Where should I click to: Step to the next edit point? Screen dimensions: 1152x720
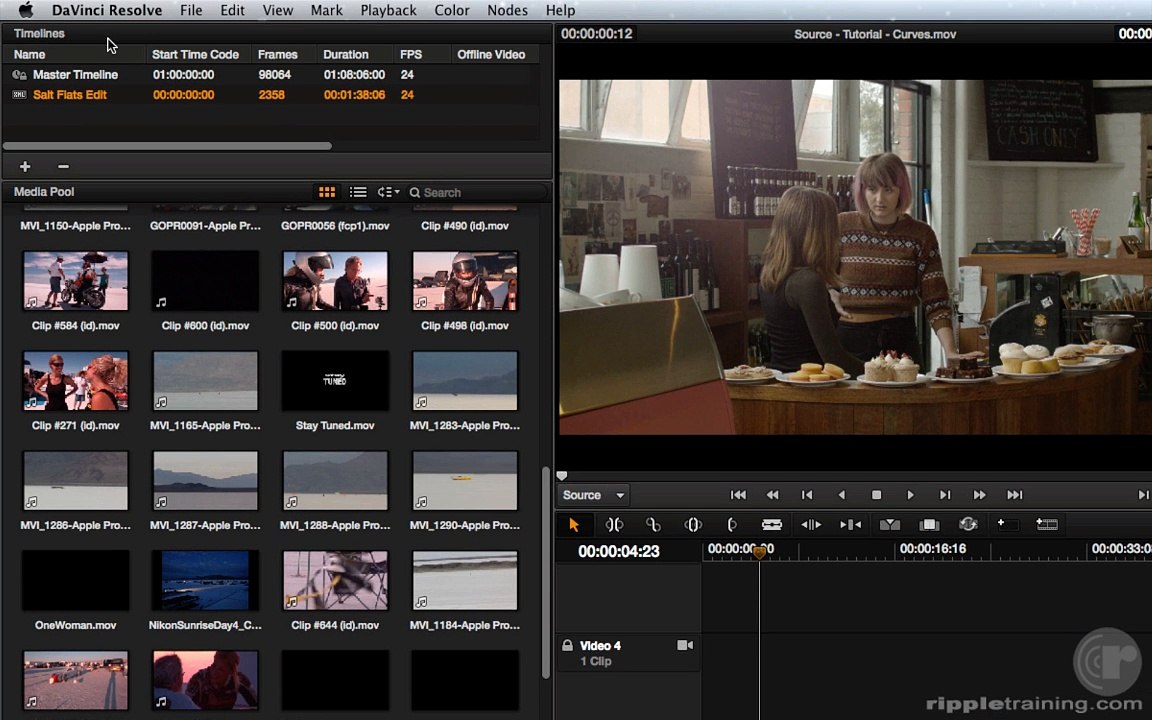[x=945, y=495]
